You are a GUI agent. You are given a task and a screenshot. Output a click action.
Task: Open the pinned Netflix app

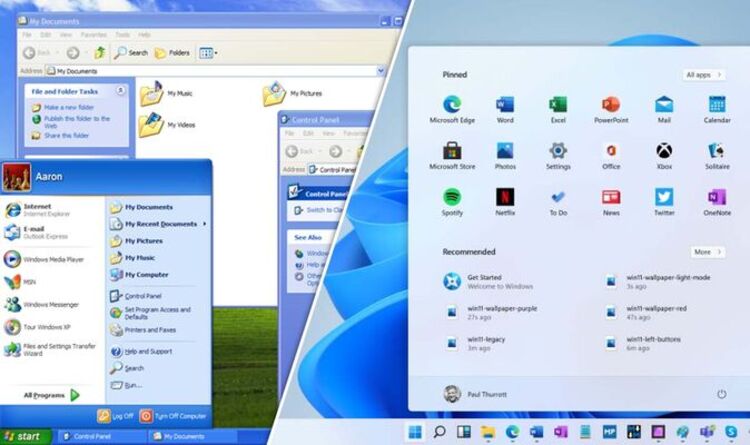(505, 202)
